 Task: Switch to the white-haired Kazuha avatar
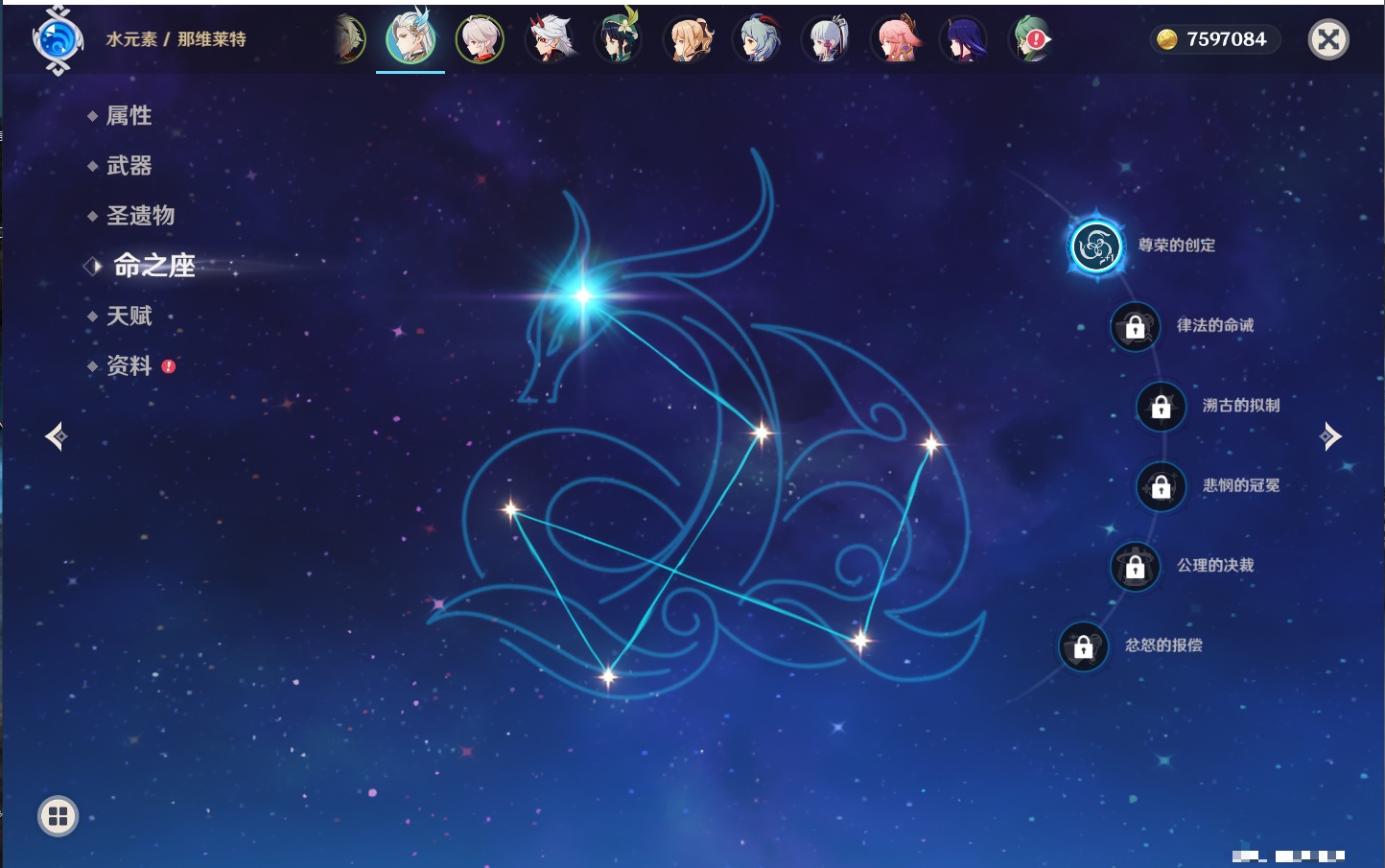(x=480, y=39)
